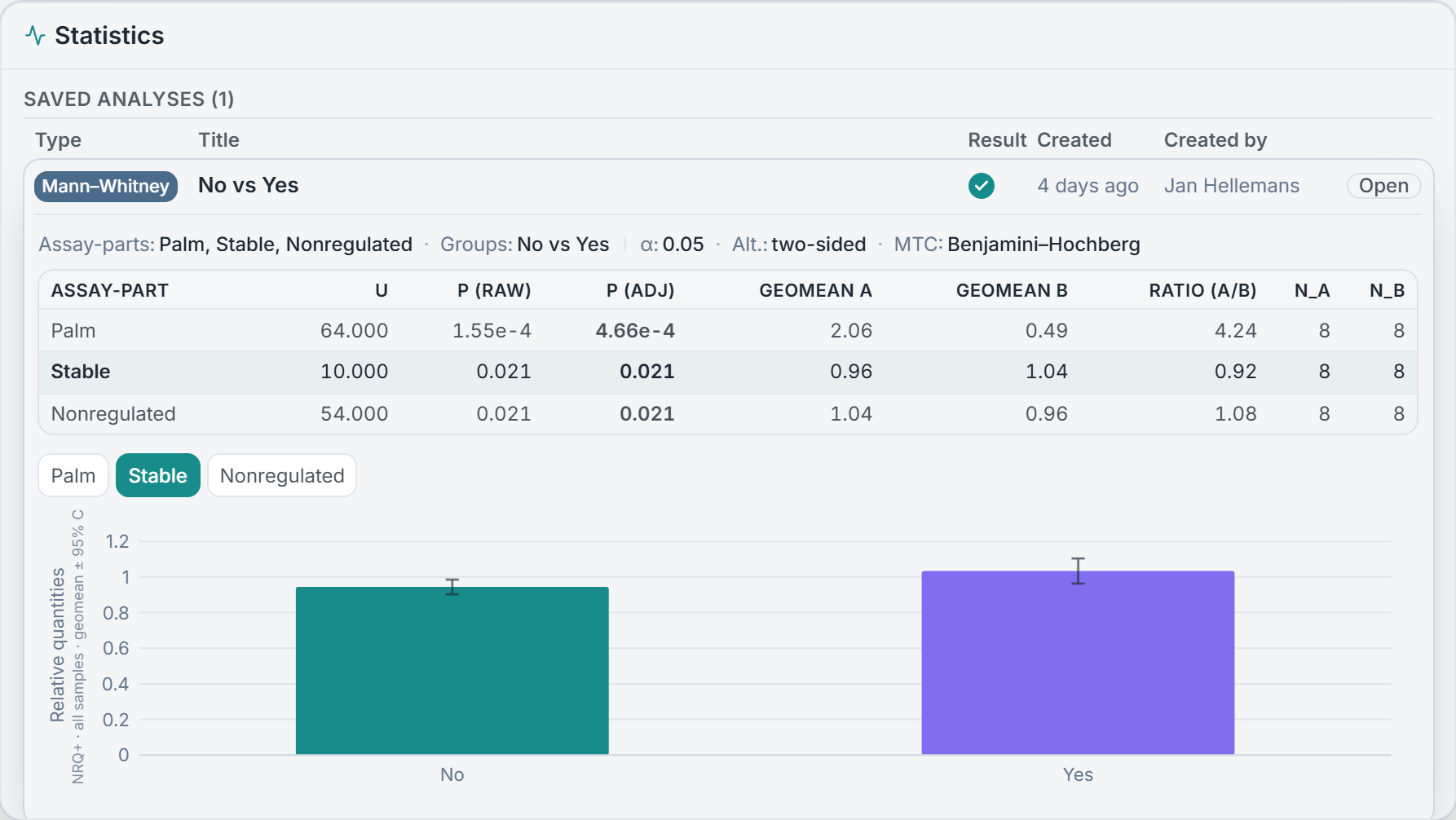1456x820 pixels.
Task: Click the Type column header
Action: [x=58, y=140]
